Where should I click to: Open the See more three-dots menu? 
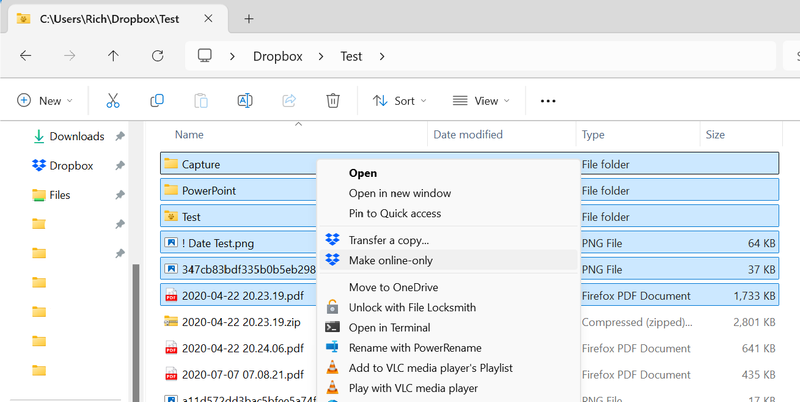click(547, 101)
